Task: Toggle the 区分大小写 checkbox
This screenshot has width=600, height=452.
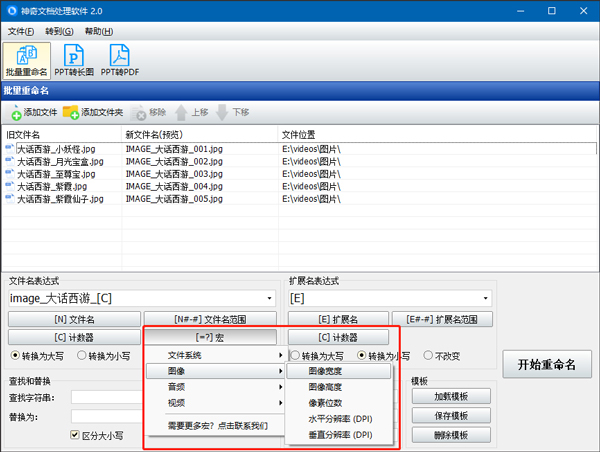Action: 75,435
